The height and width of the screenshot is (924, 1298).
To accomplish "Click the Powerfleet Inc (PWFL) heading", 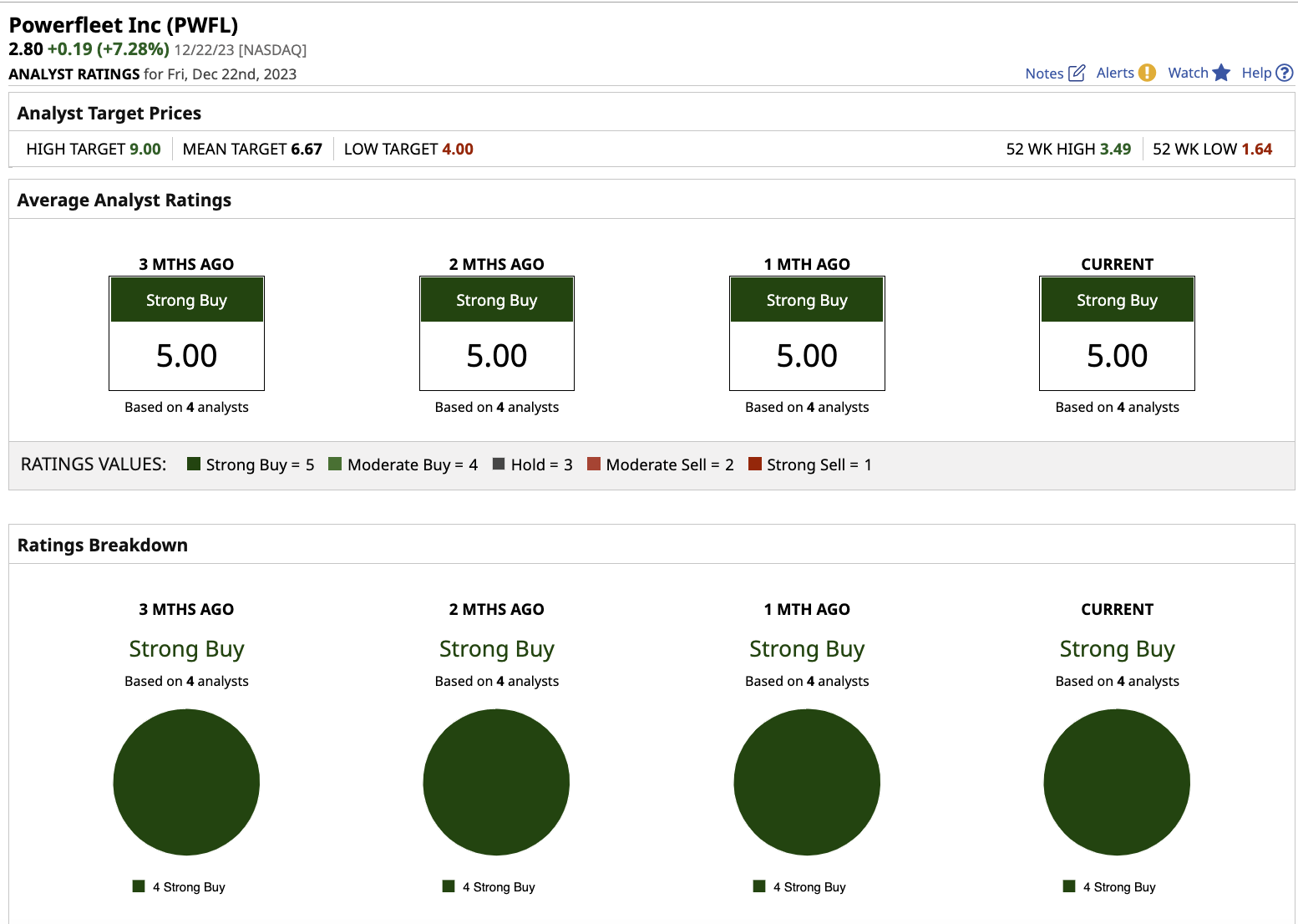I will [x=124, y=25].
